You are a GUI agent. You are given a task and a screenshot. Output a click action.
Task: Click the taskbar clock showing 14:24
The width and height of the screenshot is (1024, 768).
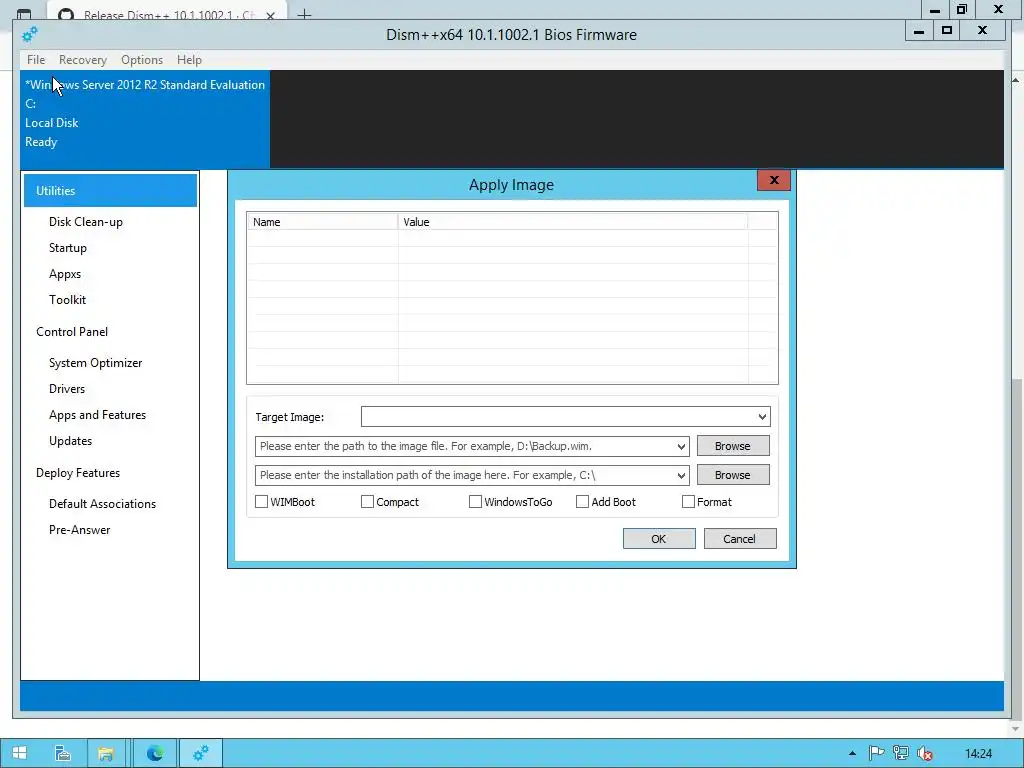(x=978, y=754)
